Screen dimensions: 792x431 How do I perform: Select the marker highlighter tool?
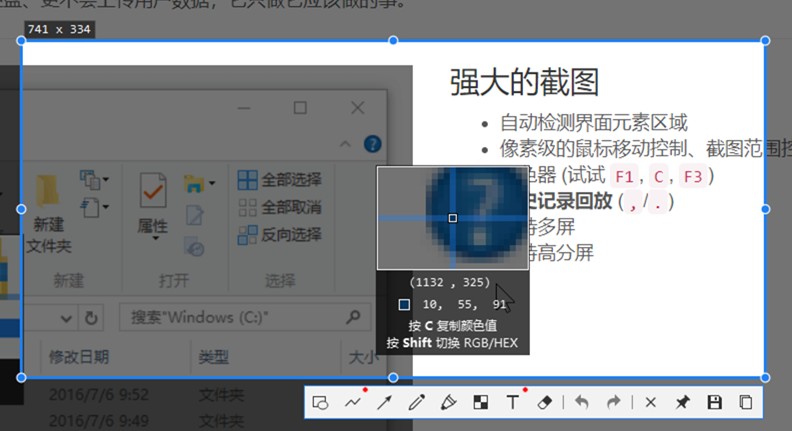(449, 403)
